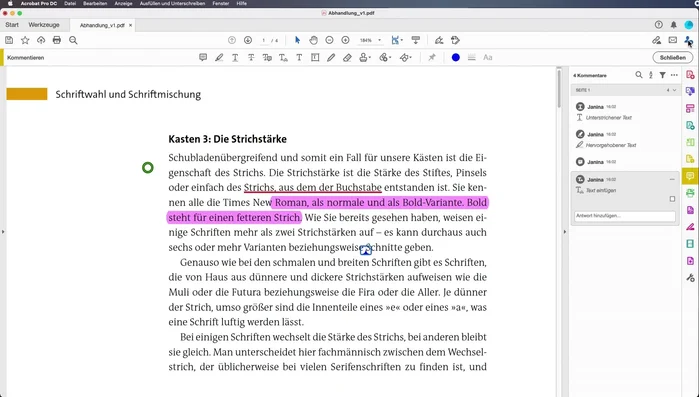This screenshot has height=397, width=699.
Task: Open the Anzeige menu
Action: (123, 3)
